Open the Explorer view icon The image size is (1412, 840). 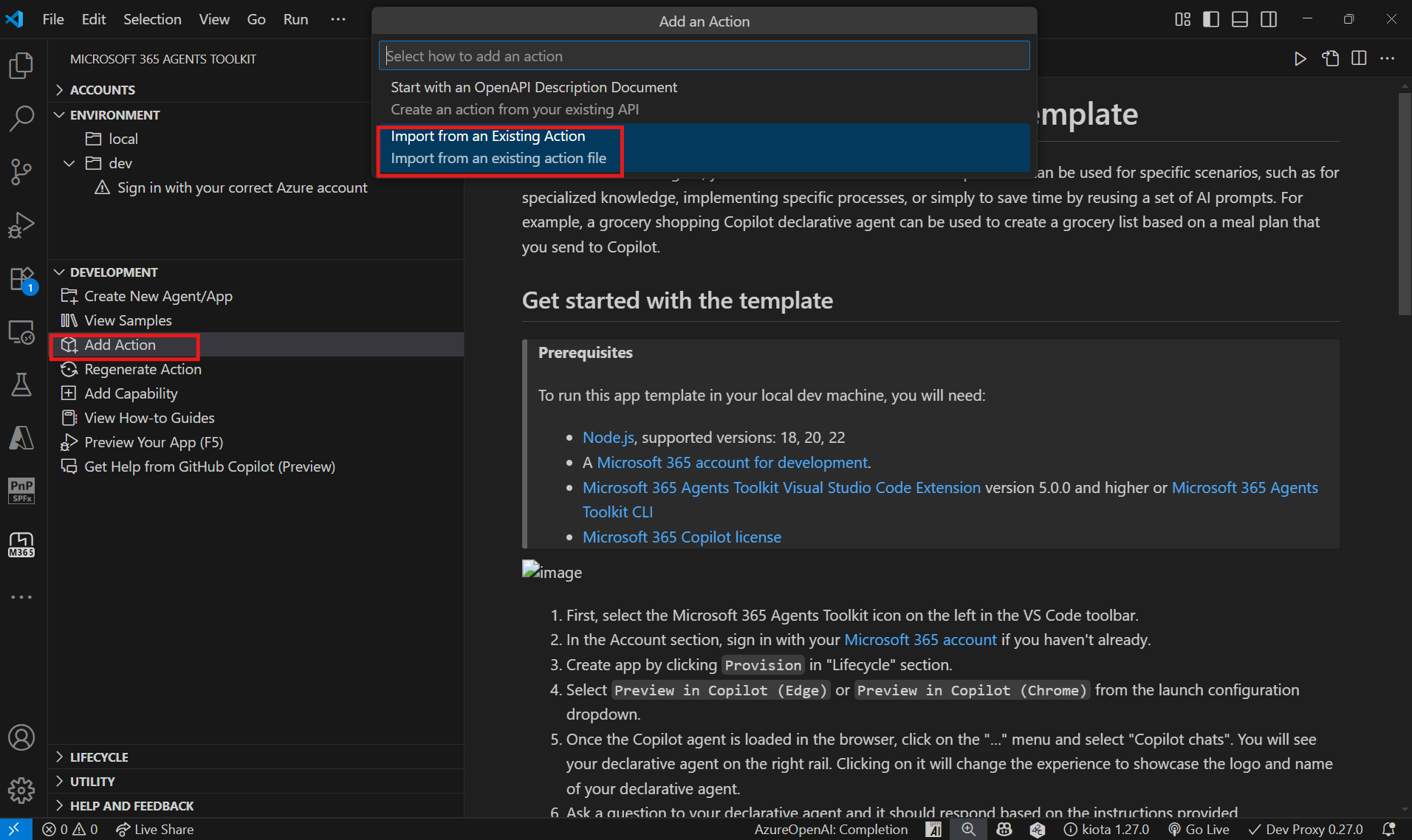click(x=21, y=65)
